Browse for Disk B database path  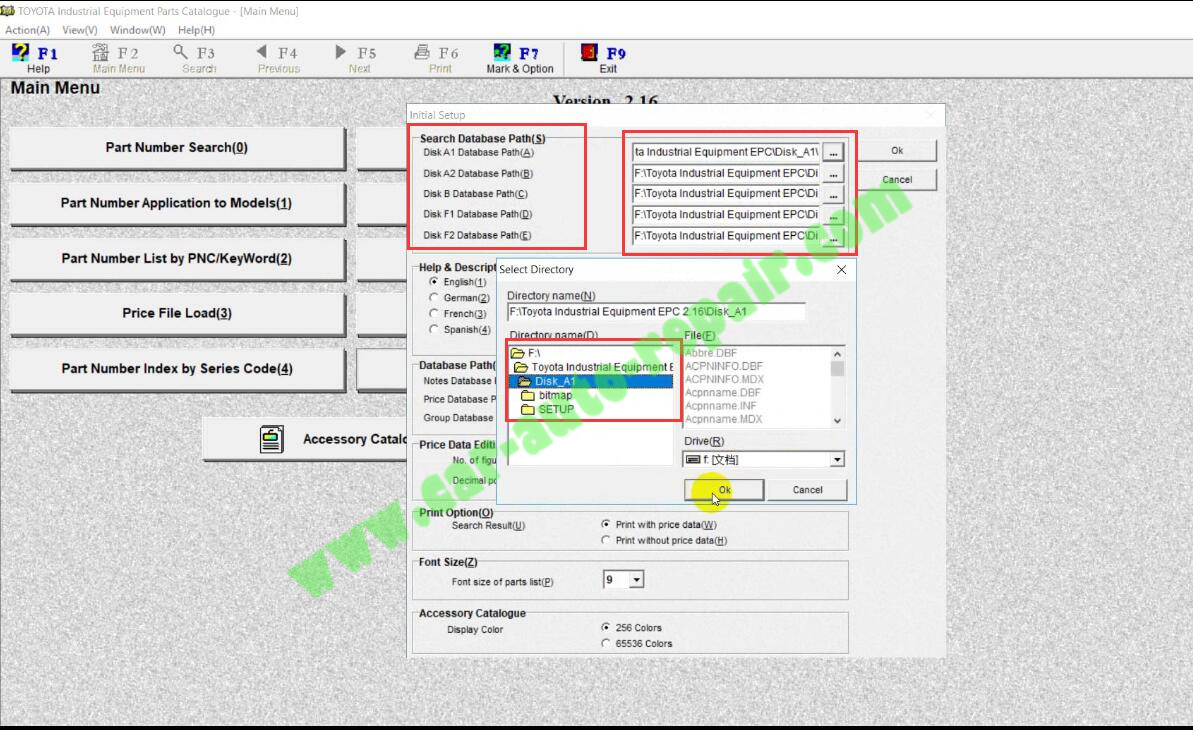point(834,194)
